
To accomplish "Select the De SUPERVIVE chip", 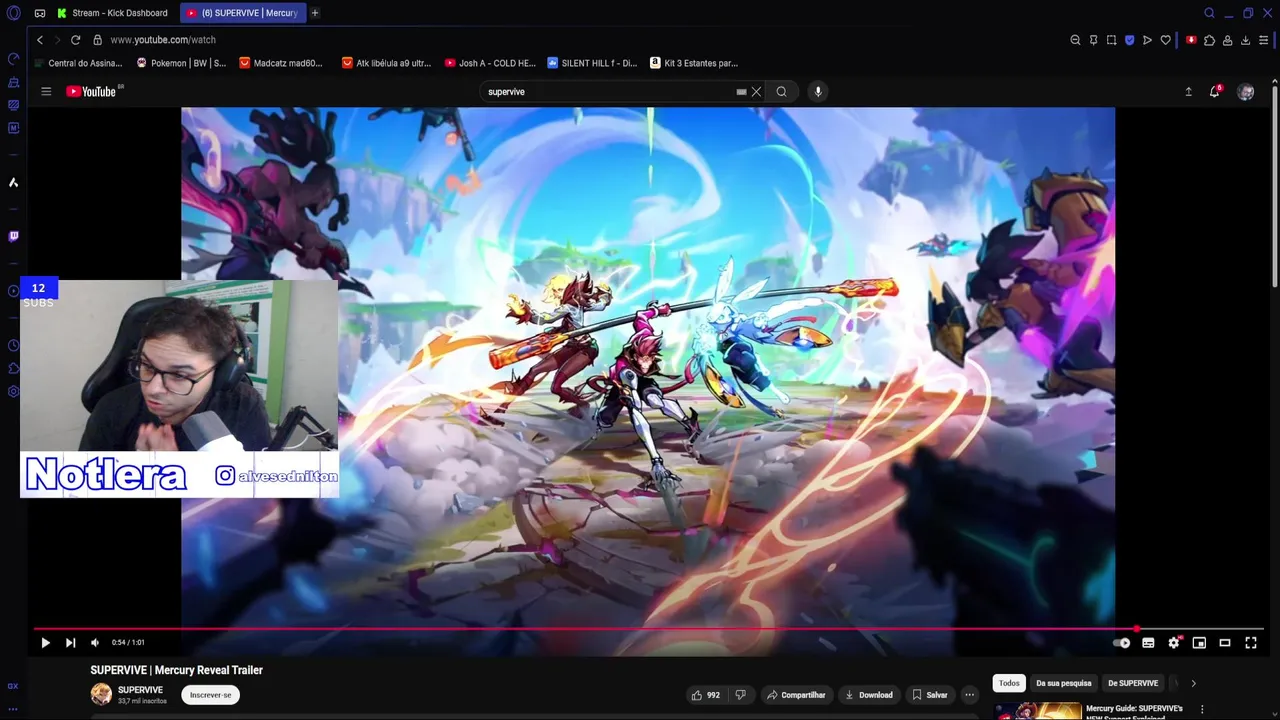I will point(1132,683).
